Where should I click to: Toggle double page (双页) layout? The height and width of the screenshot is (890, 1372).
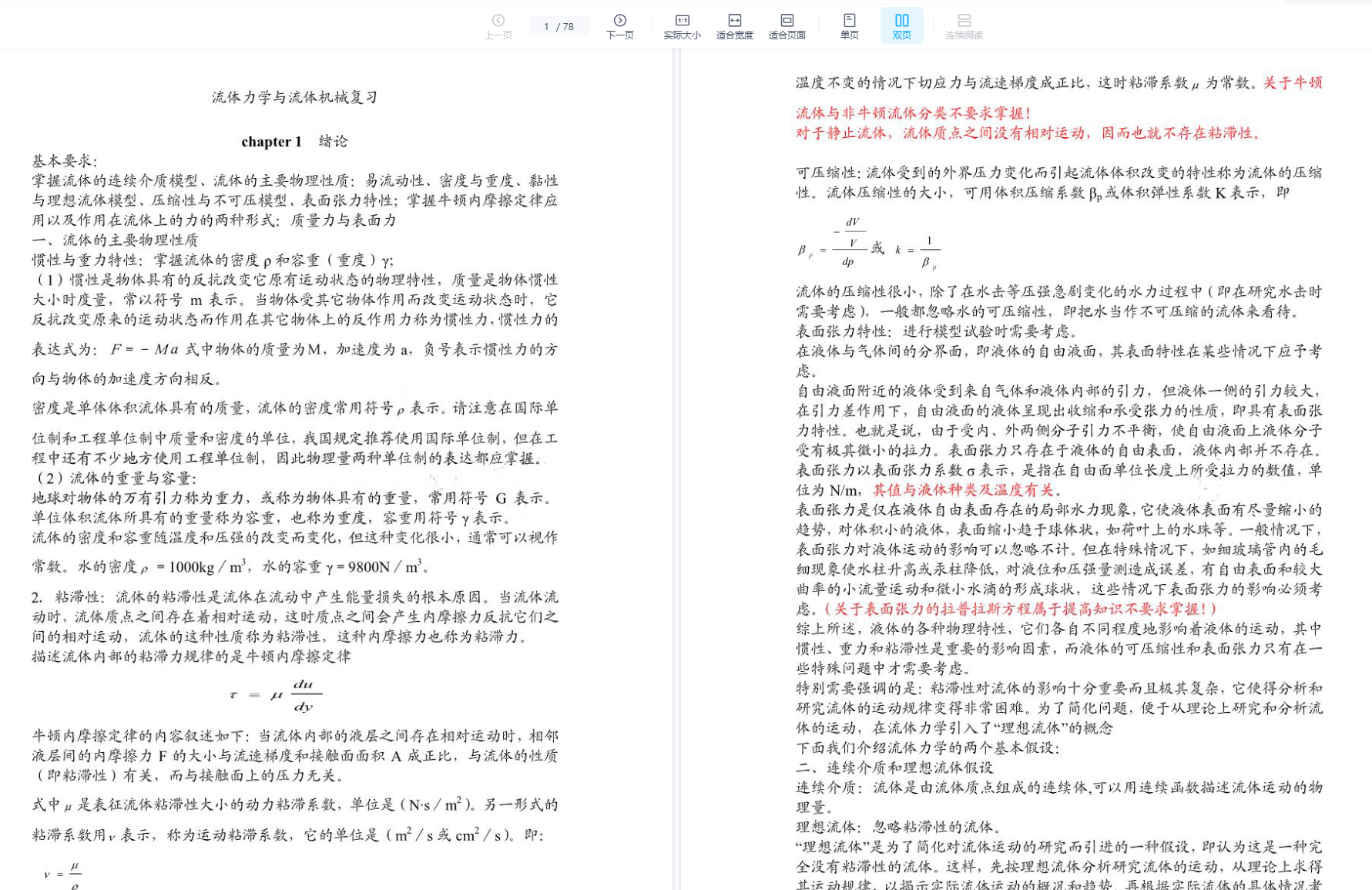click(901, 25)
